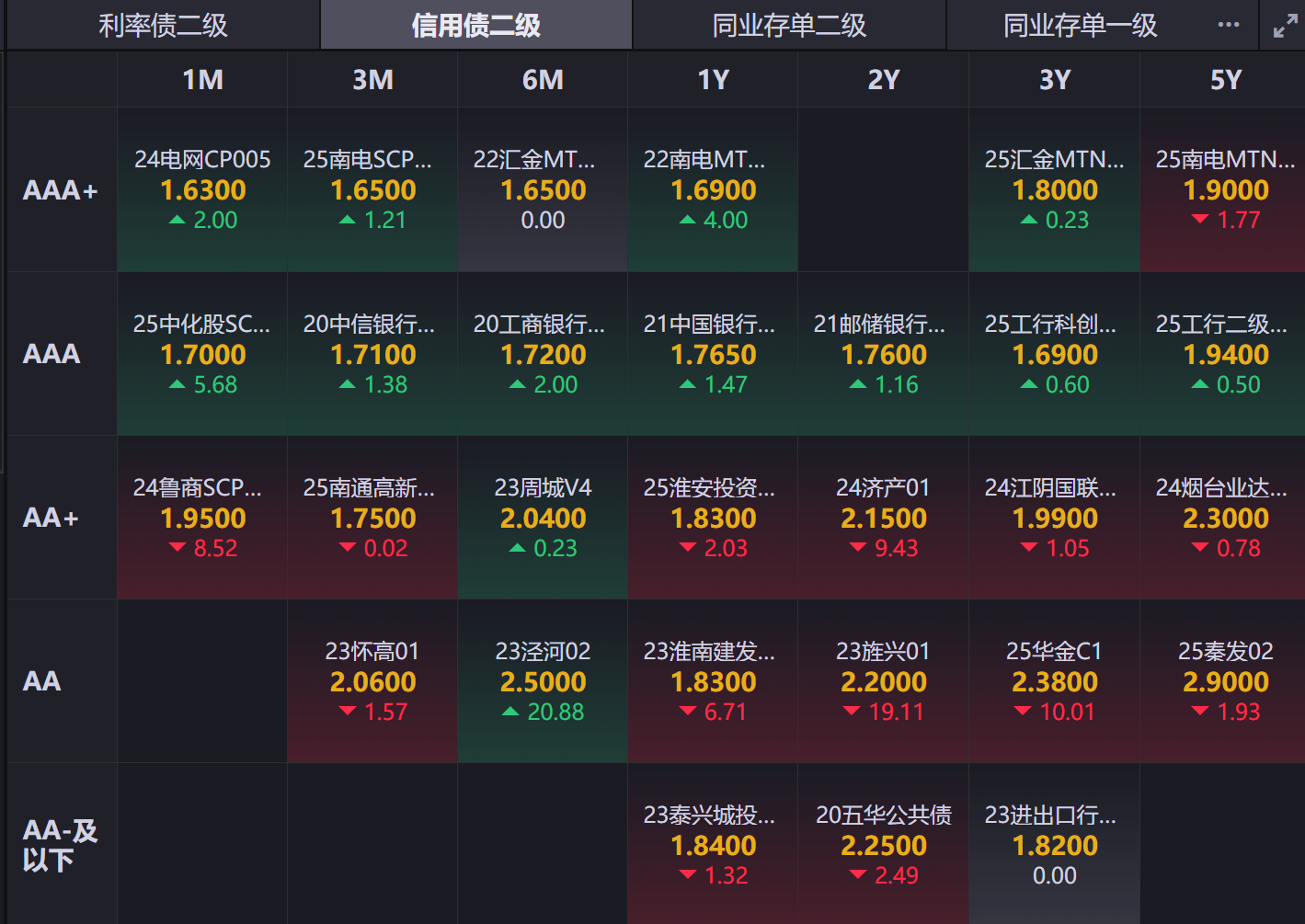Select the 信用债二级 tab
1305x924 pixels.
[476, 25]
